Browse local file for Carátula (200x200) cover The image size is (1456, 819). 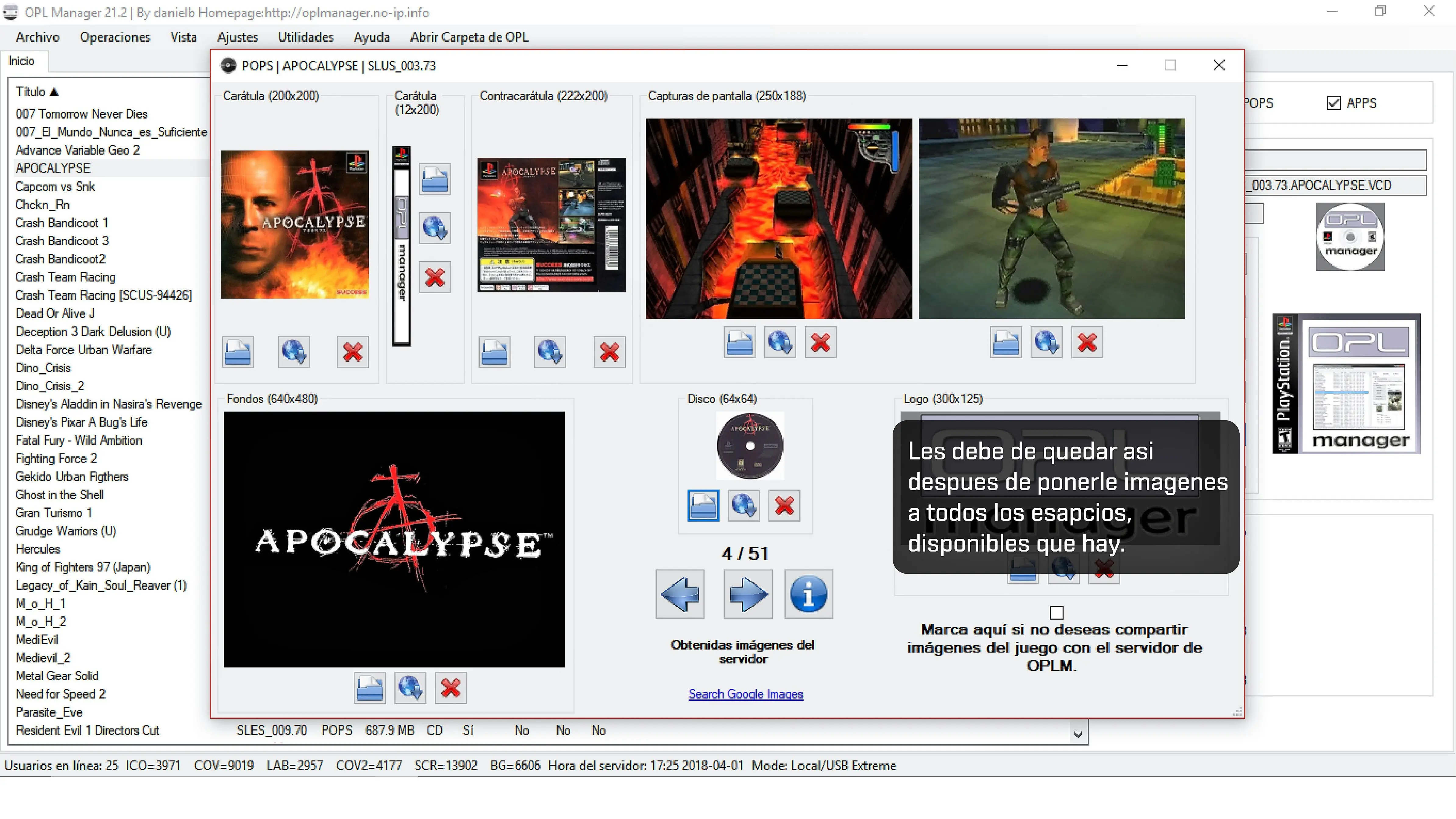237,352
